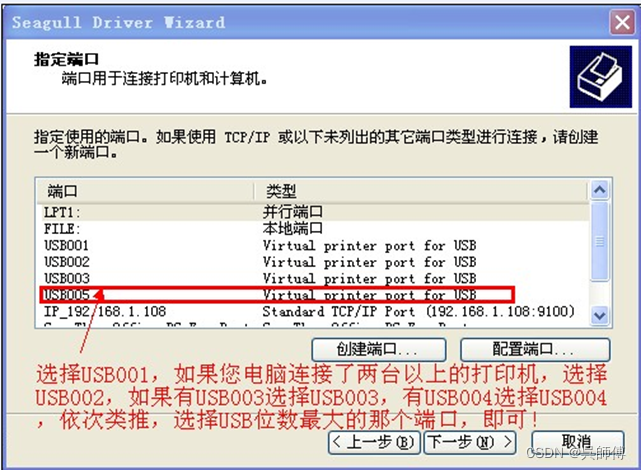Select the LPT1: port row
This screenshot has height=470, width=641.
(x=313, y=212)
